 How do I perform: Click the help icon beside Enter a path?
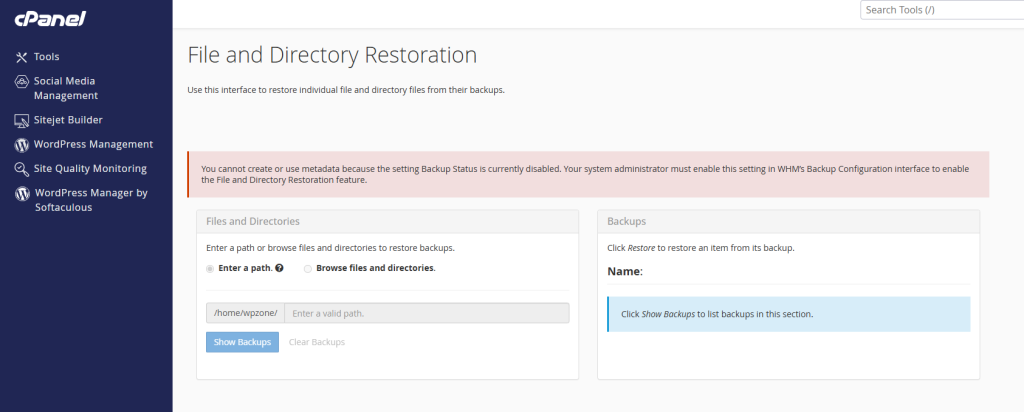coord(280,268)
